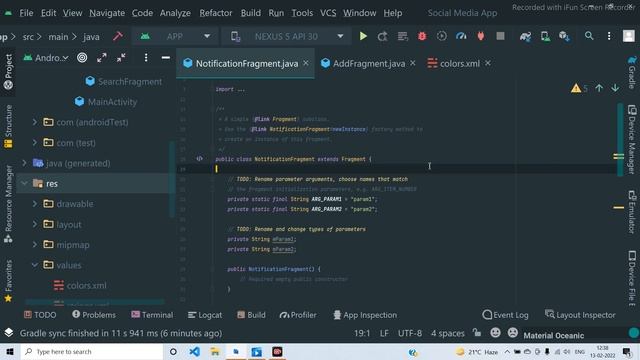
Task: Click the warnings indicator triangle
Action: coord(576,88)
